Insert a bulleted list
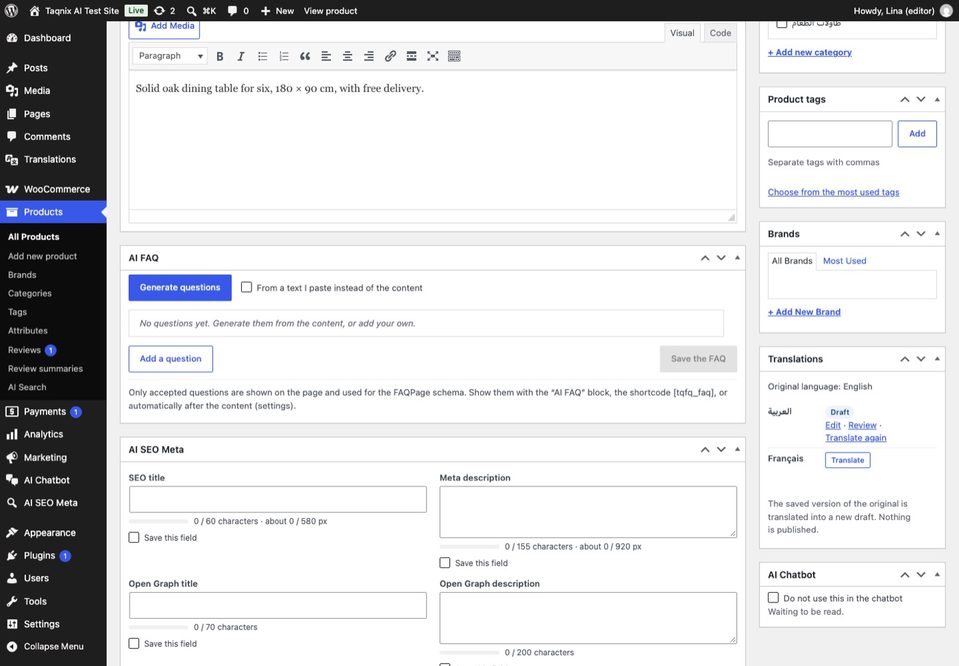 tap(262, 56)
